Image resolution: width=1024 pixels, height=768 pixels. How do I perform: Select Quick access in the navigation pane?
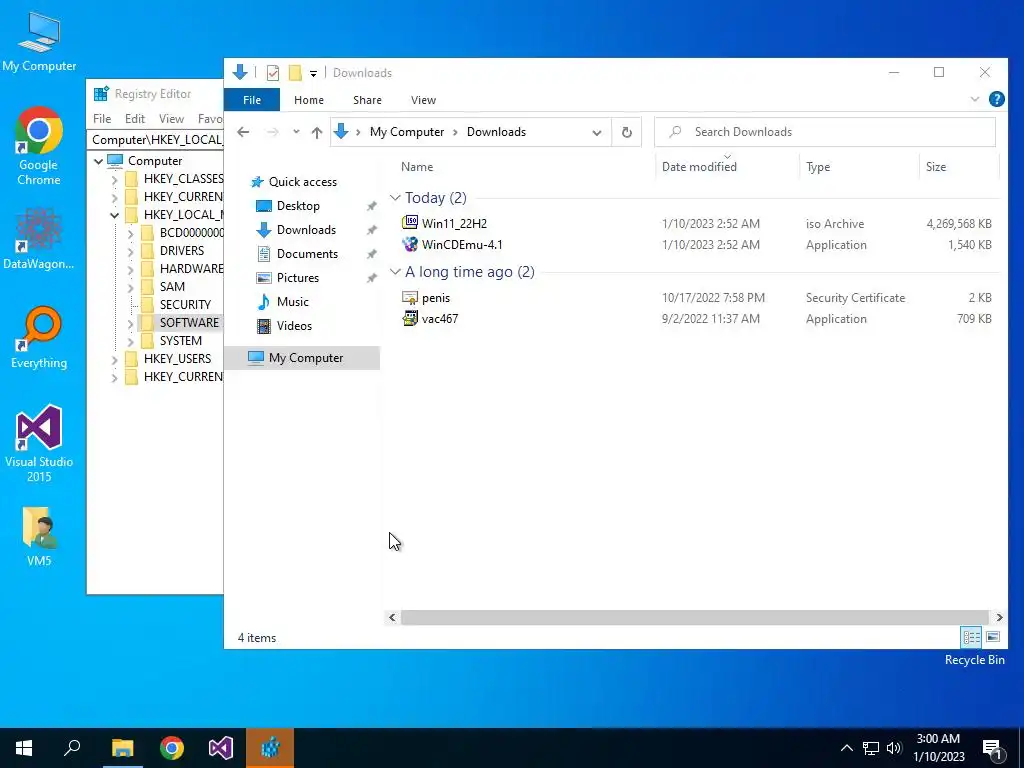click(303, 182)
